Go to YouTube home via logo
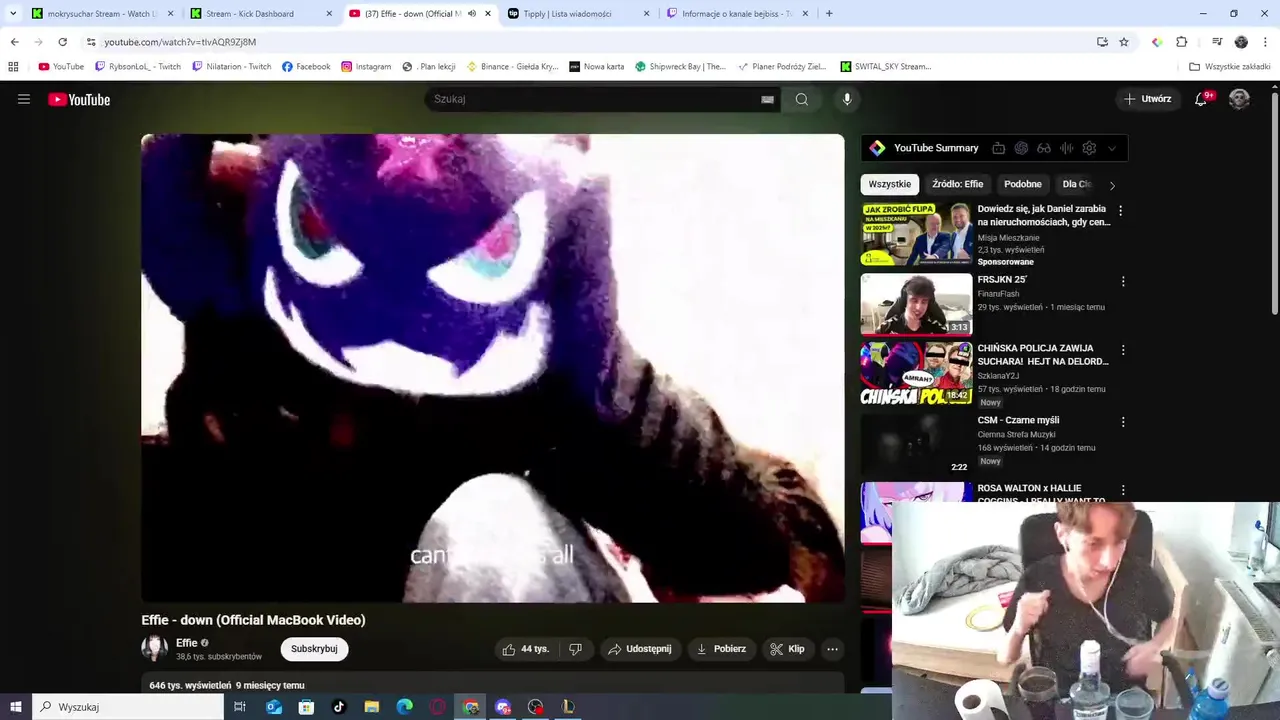The width and height of the screenshot is (1280, 720). coord(79,99)
